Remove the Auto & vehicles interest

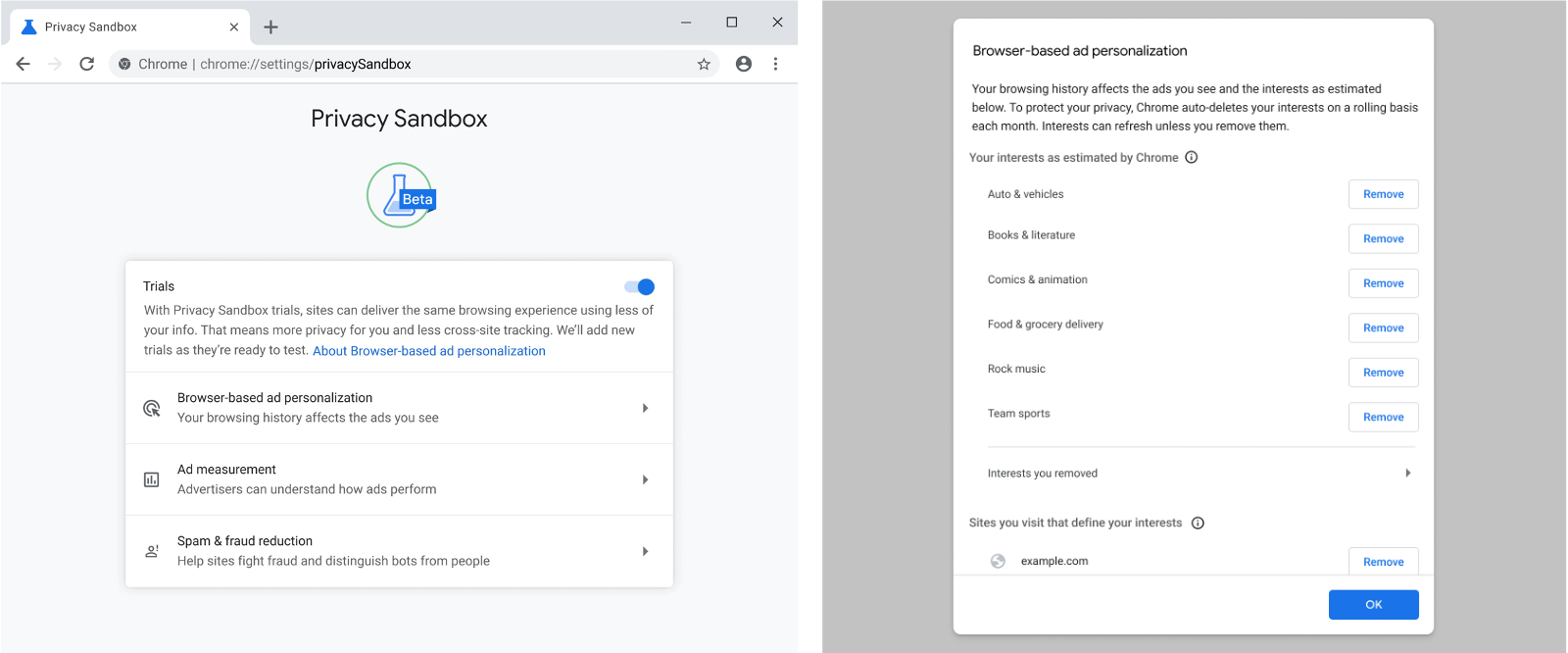coord(1383,194)
